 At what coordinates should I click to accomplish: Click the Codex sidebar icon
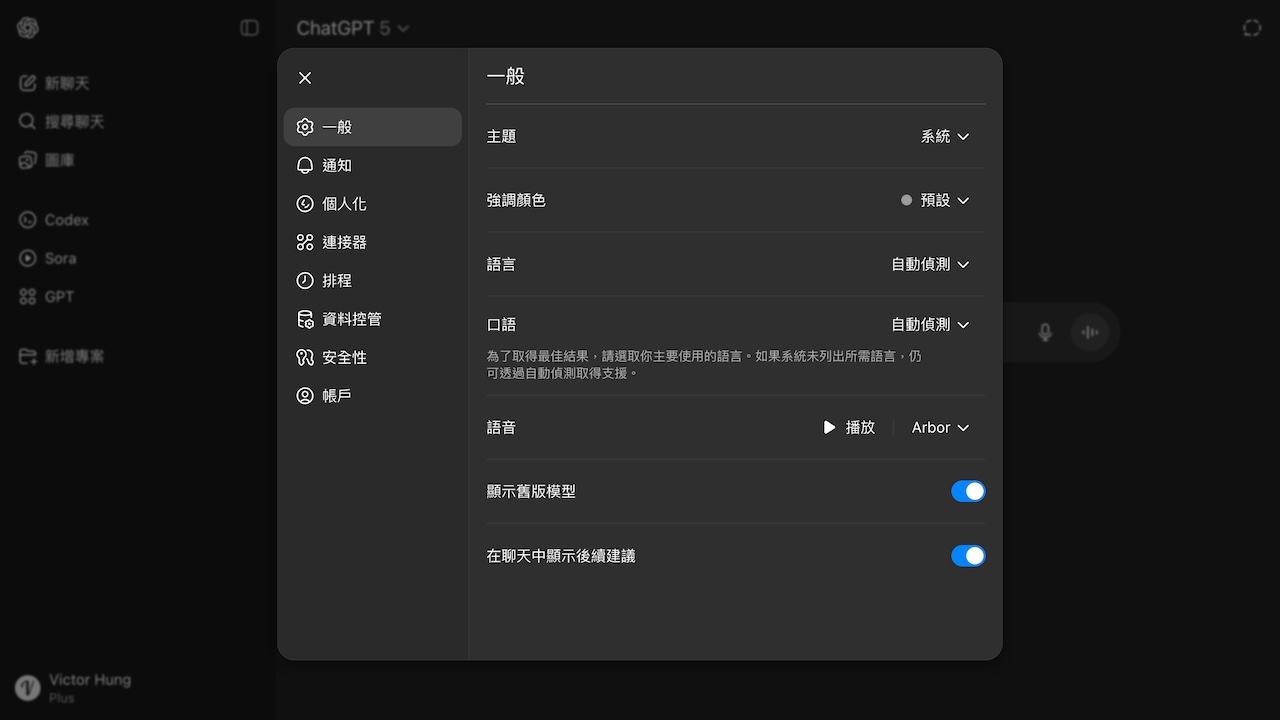tap(28, 219)
